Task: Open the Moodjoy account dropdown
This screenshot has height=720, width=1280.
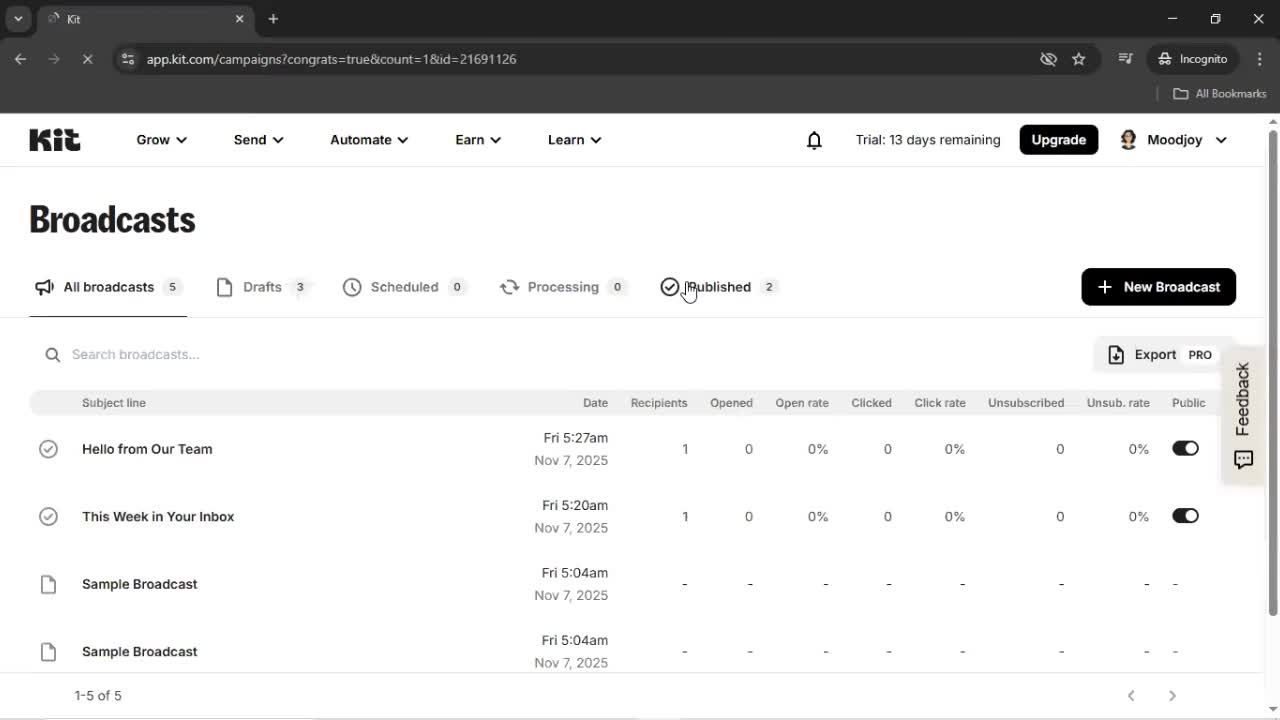Action: click(x=1172, y=140)
